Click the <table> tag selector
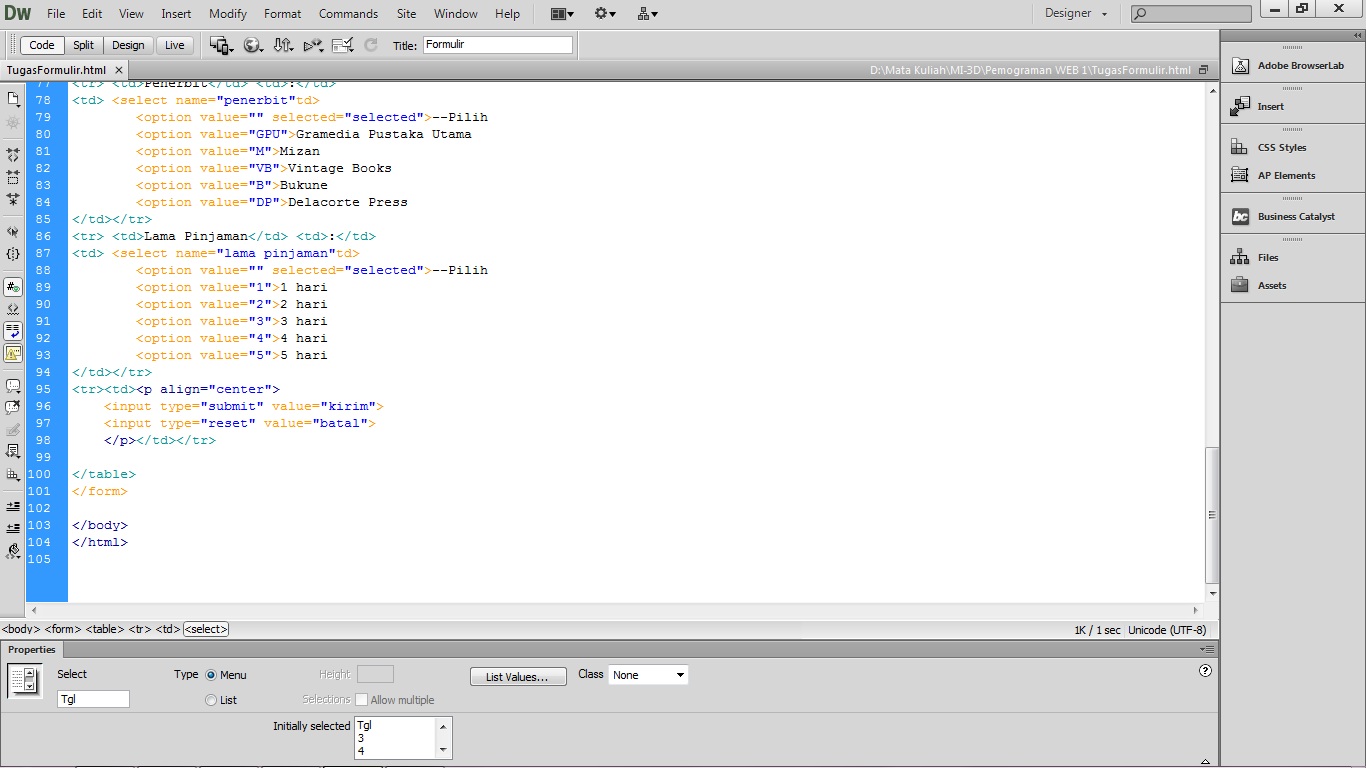The image size is (1366, 768). [x=105, y=629]
